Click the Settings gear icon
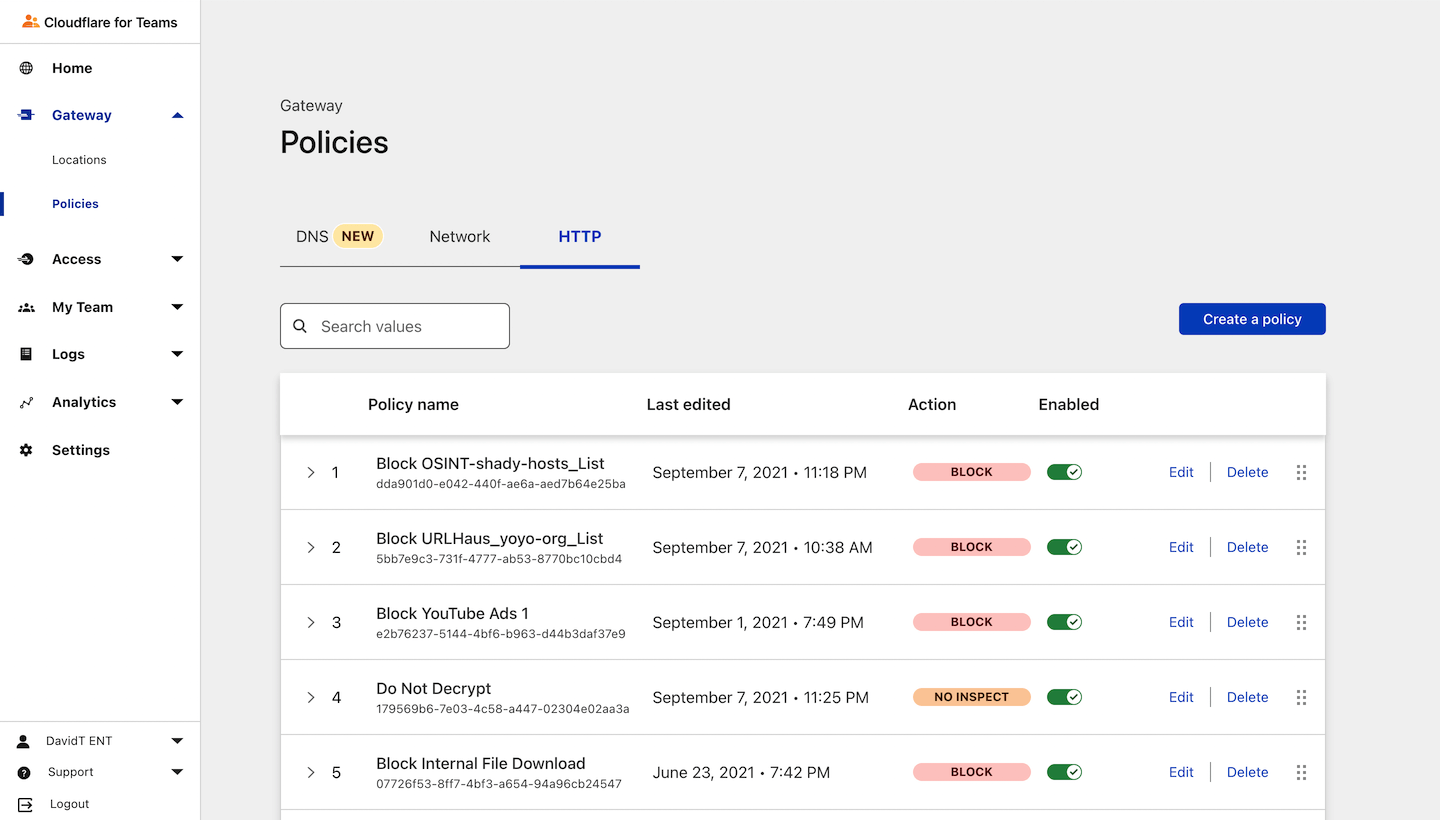This screenshot has width=1440, height=820. 24,449
